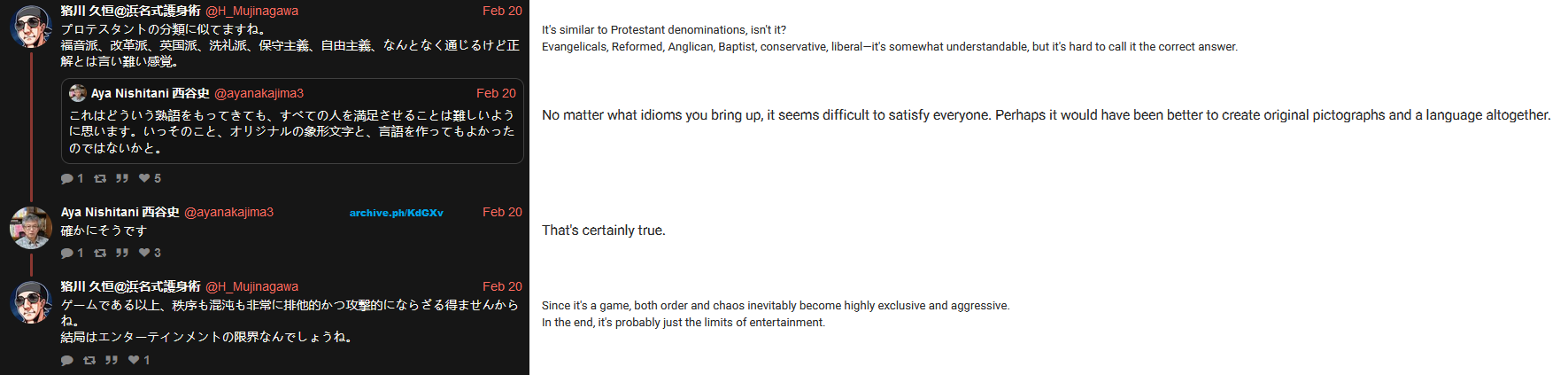The image size is (1568, 375).
Task: Open @ayanakajima3 handle in quoted tweet
Action: pos(259,93)
